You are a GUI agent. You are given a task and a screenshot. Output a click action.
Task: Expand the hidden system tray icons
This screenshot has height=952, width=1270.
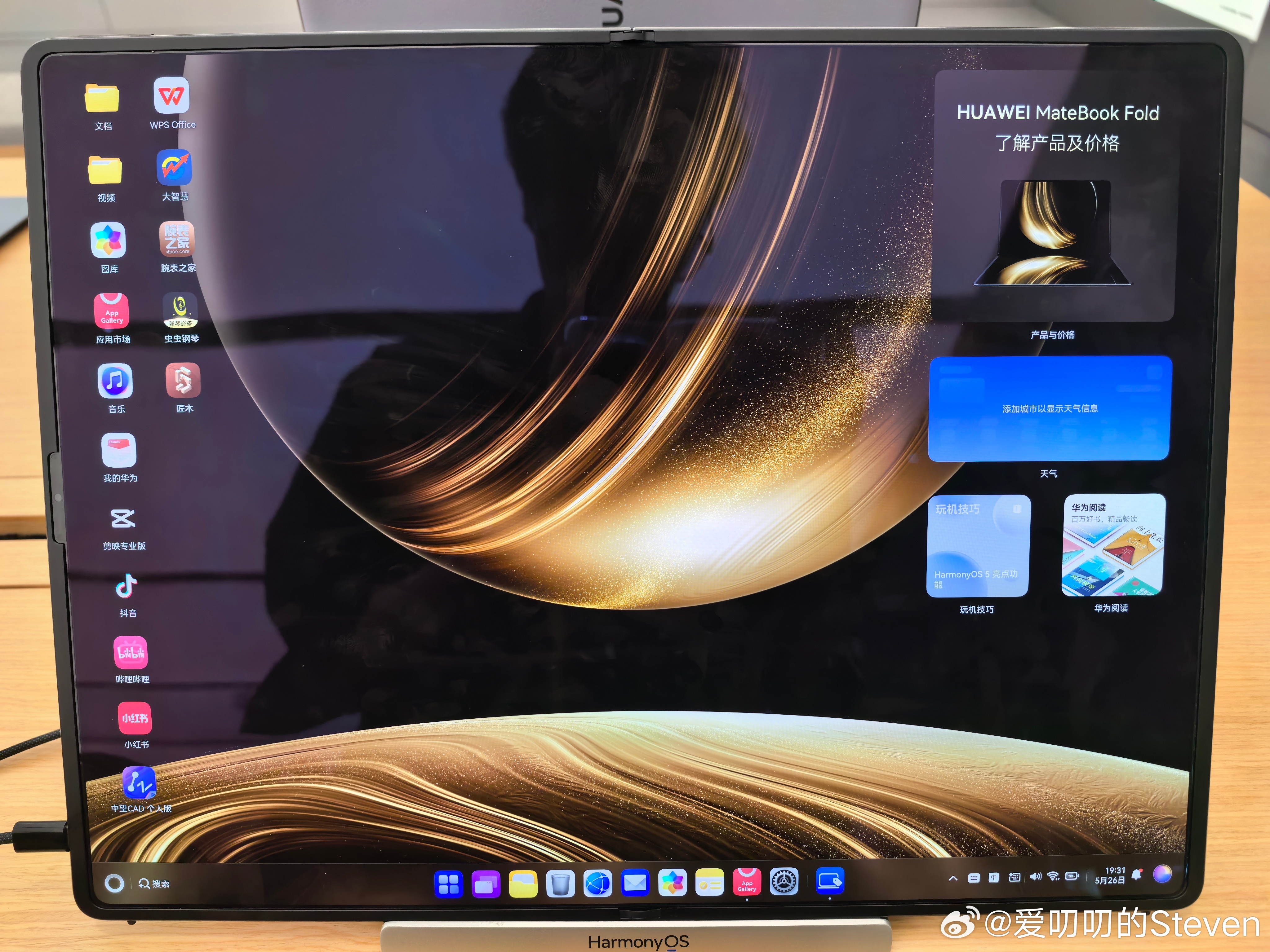[953, 879]
